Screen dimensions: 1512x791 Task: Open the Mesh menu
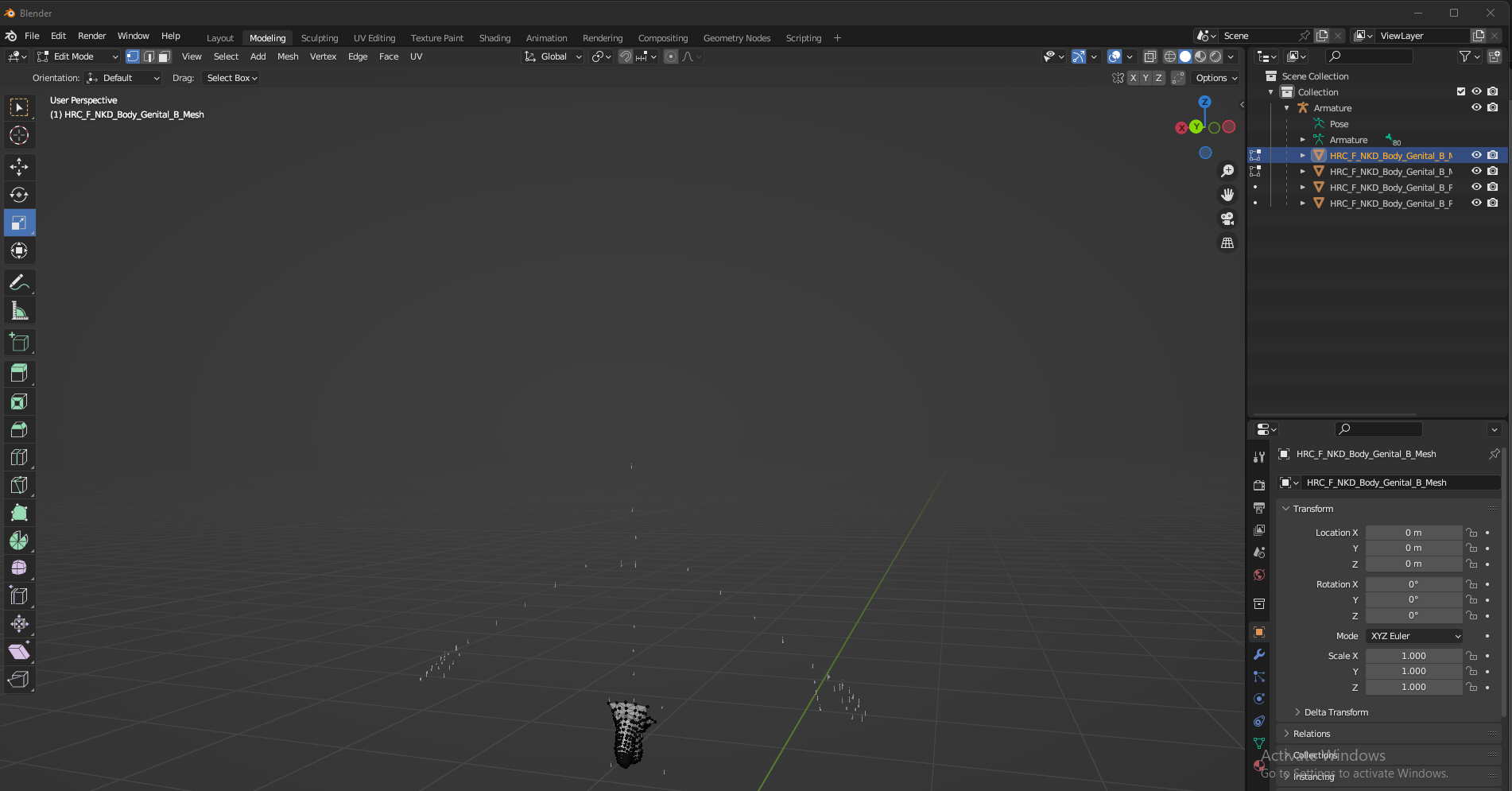[288, 56]
